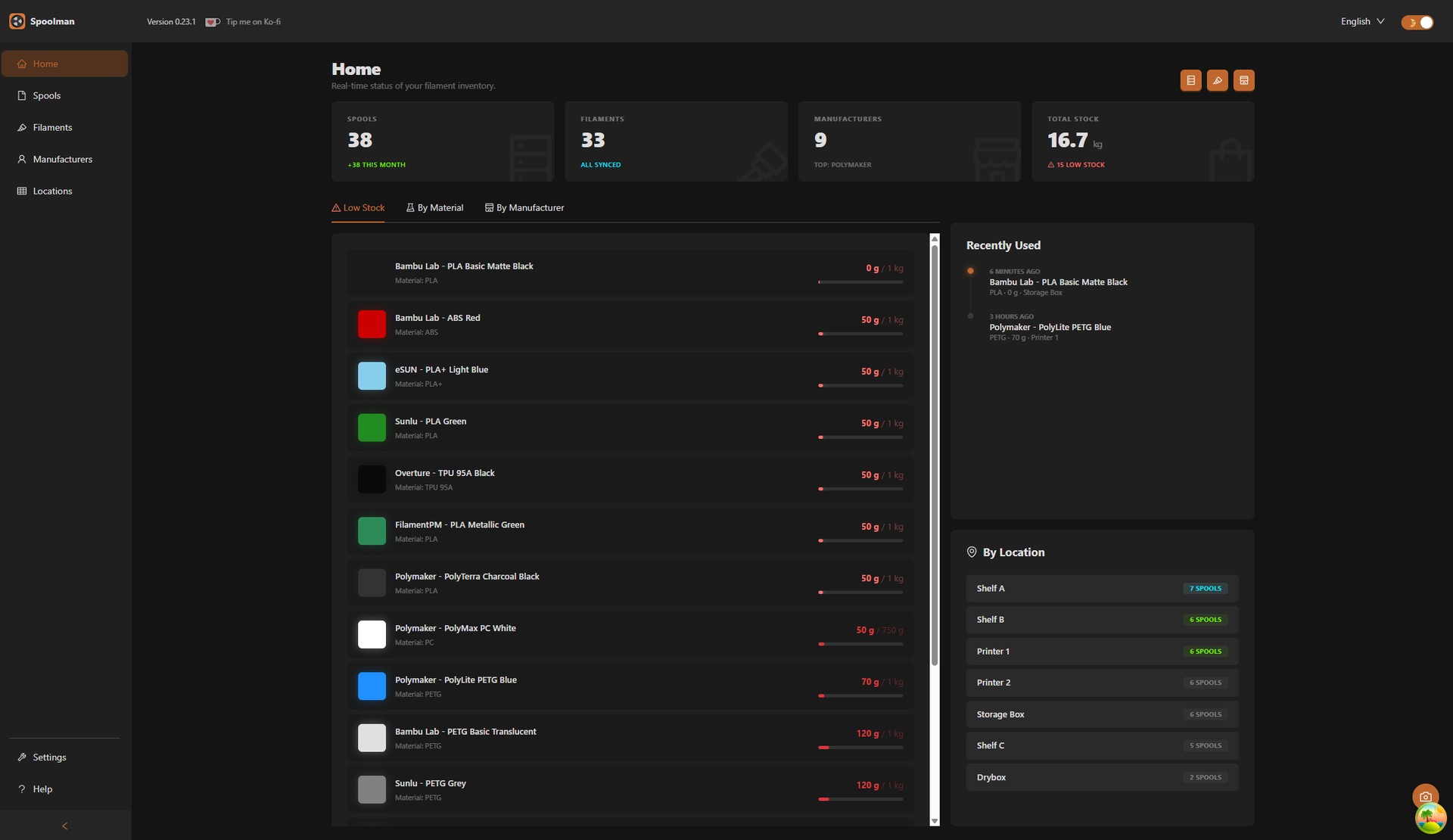Click the spool quick-add icon button
Viewport: 1453px width, 840px height.
(x=1190, y=80)
